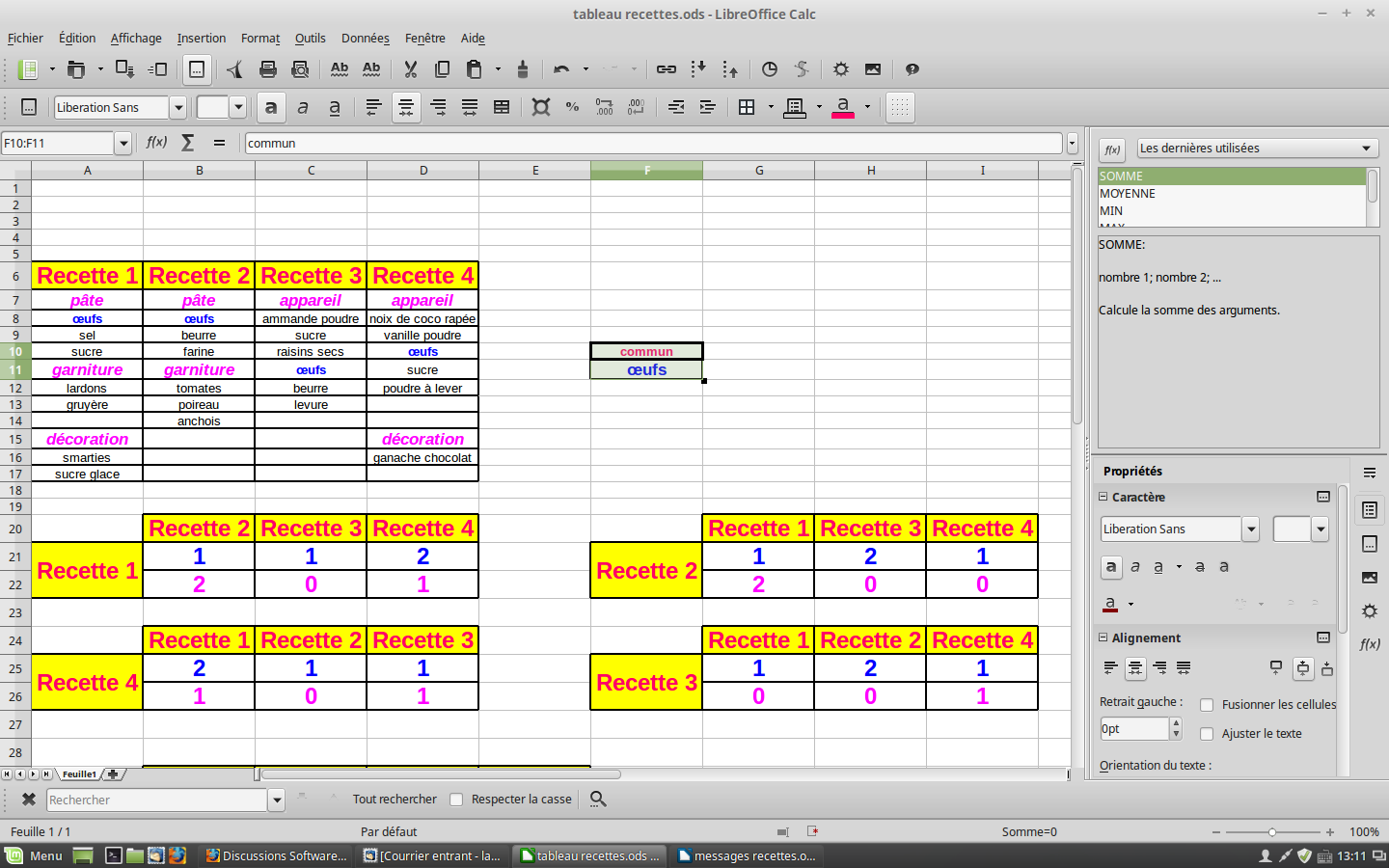Open the Gallery tab in the sidebar
Screen dimensions: 1389x868
point(1369,577)
